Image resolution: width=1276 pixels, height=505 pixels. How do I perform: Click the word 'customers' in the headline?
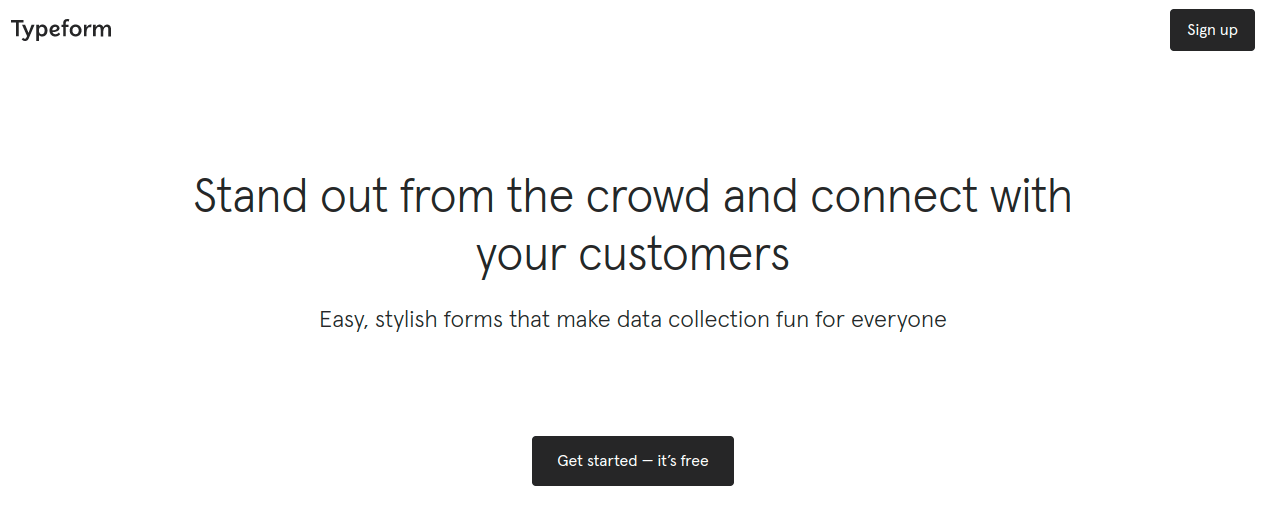pyautogui.click(x=684, y=254)
